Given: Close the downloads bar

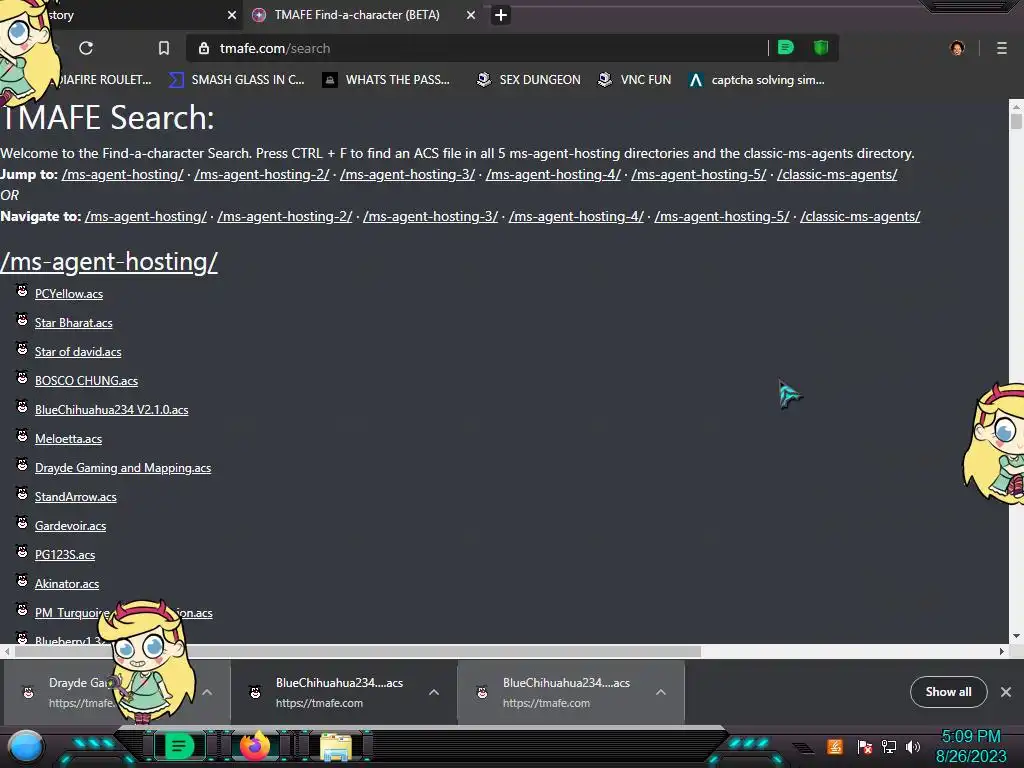Looking at the screenshot, I should (x=1006, y=692).
